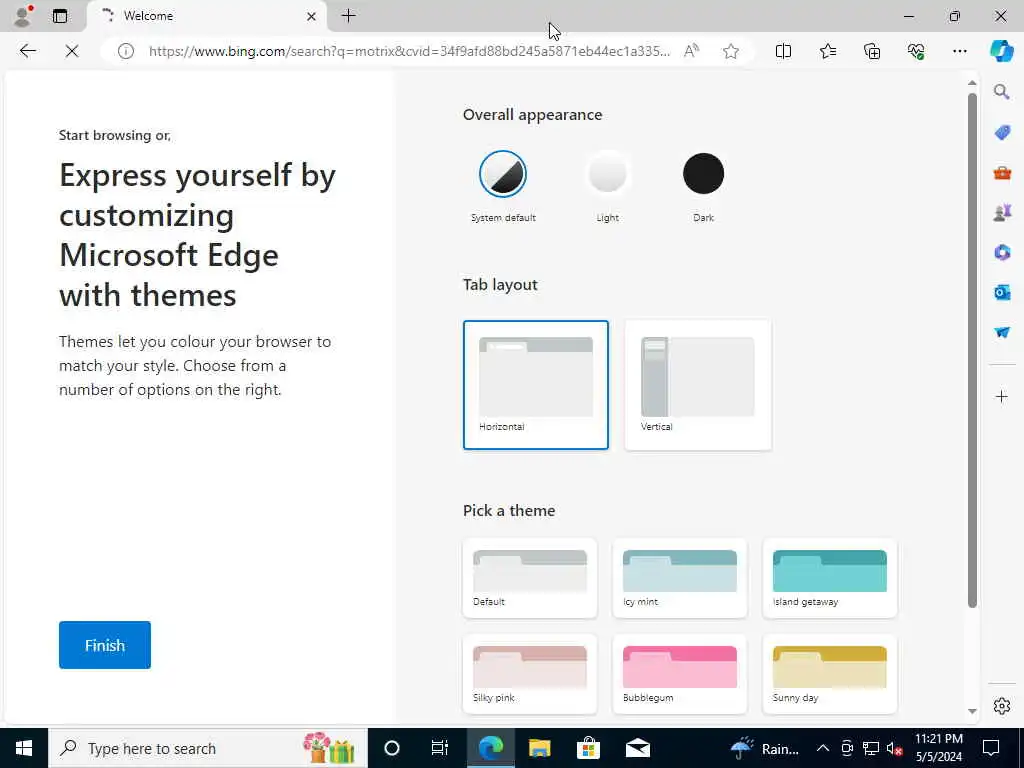Choose Vertical tab layout

coord(697,385)
